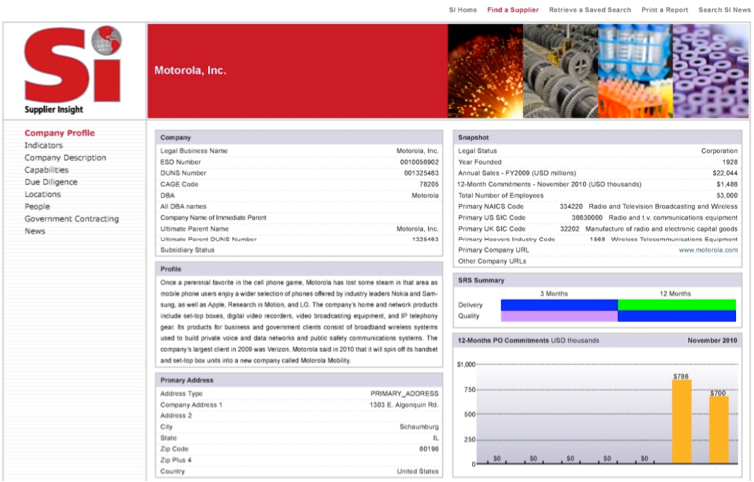The width and height of the screenshot is (754, 482).
Task: Select Company Profile in sidebar
Action: [60, 133]
